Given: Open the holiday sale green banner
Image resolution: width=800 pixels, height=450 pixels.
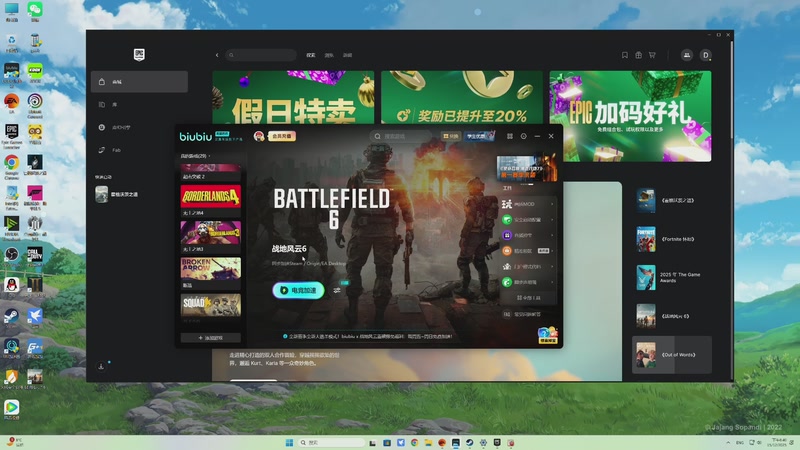Looking at the screenshot, I should [293, 97].
